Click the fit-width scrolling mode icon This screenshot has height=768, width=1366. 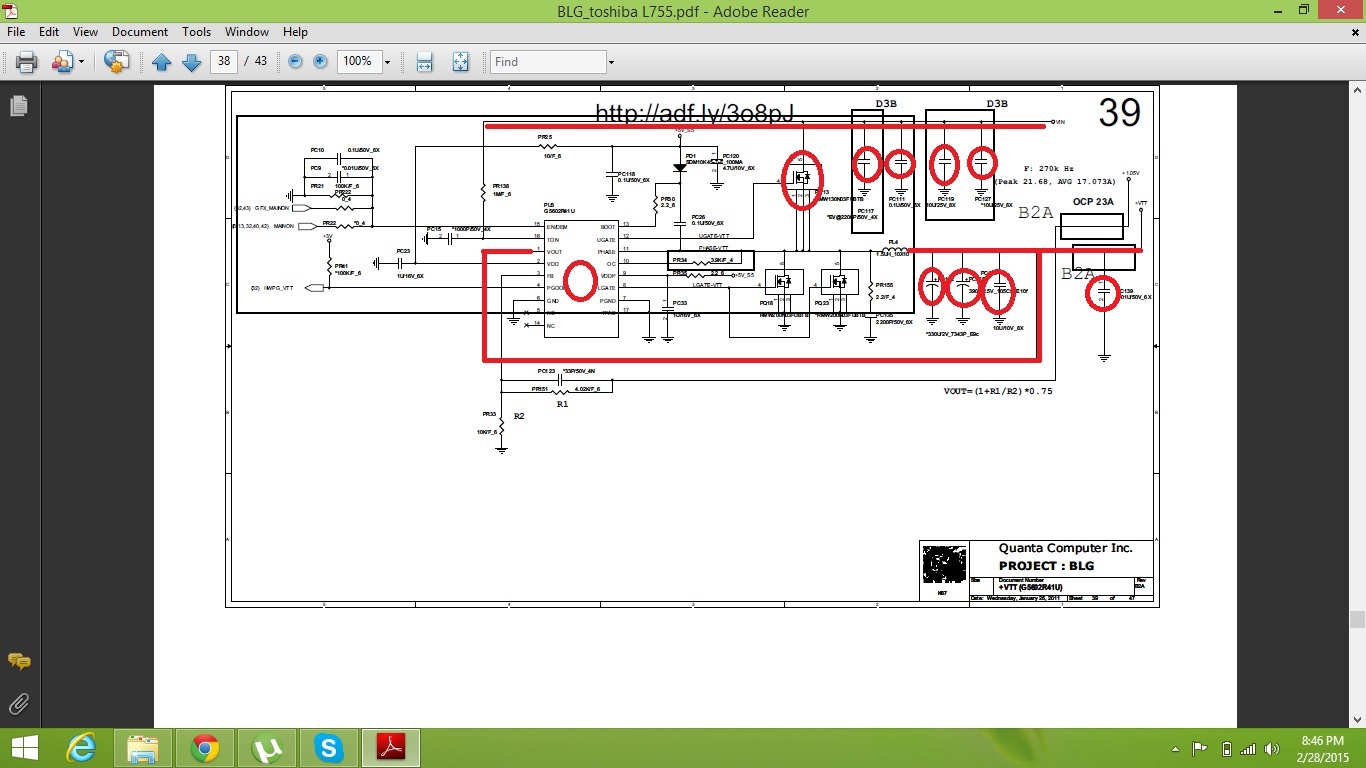coord(425,62)
